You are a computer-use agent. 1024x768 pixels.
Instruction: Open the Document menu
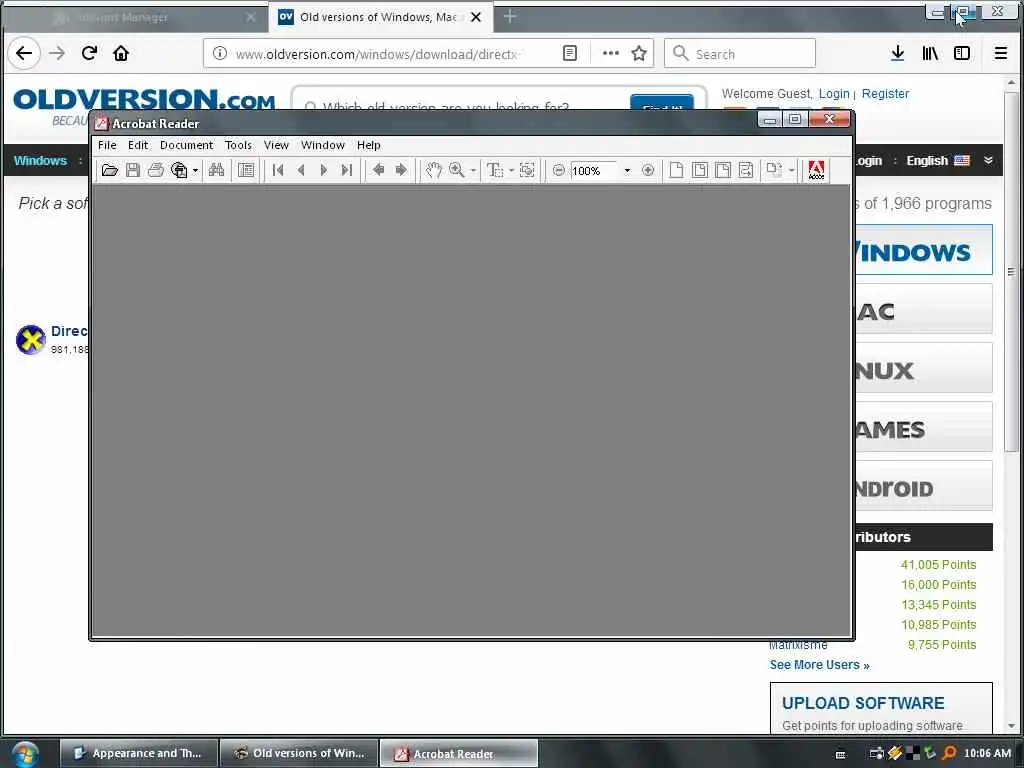click(186, 145)
